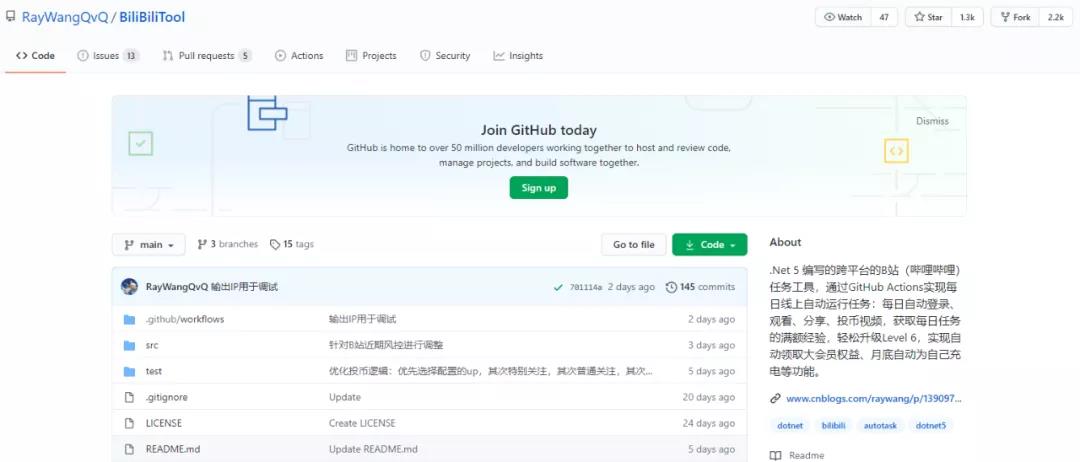Viewport: 1080px width, 462px height.
Task: Go to the Actions tab
Action: pos(299,56)
